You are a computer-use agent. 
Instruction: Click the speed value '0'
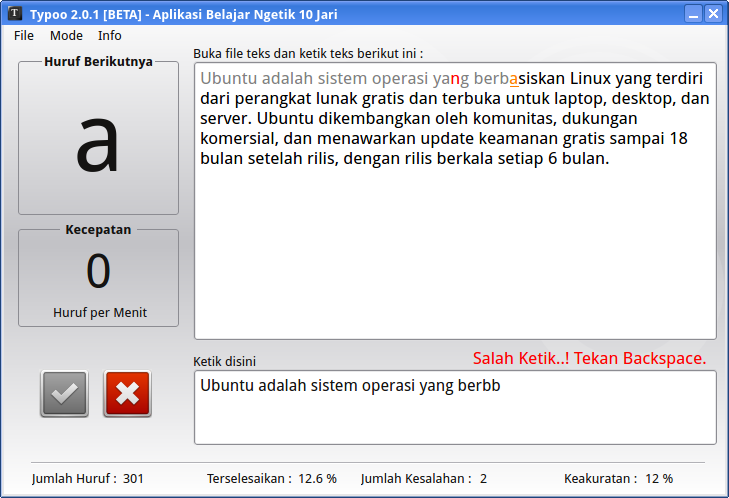pos(98,271)
